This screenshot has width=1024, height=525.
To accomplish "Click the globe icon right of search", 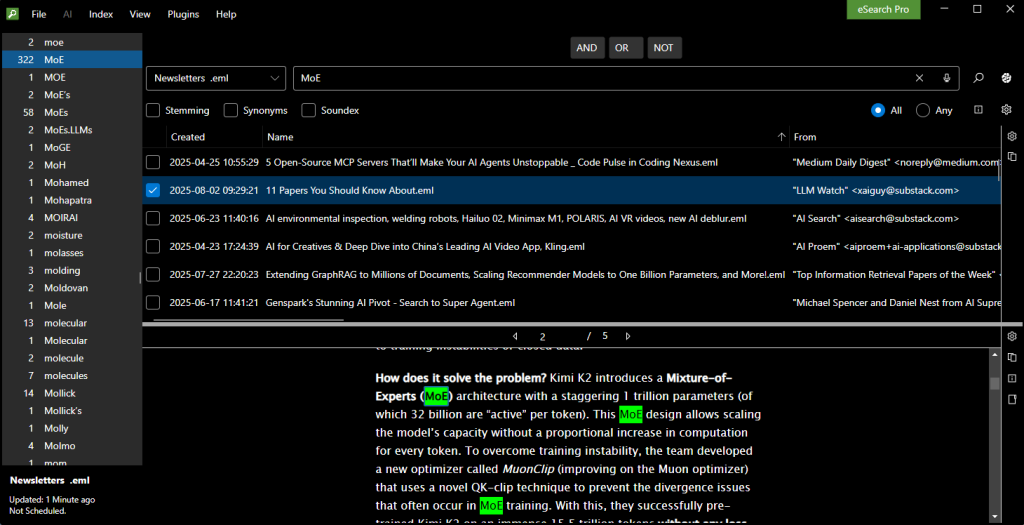I will [x=1007, y=78].
